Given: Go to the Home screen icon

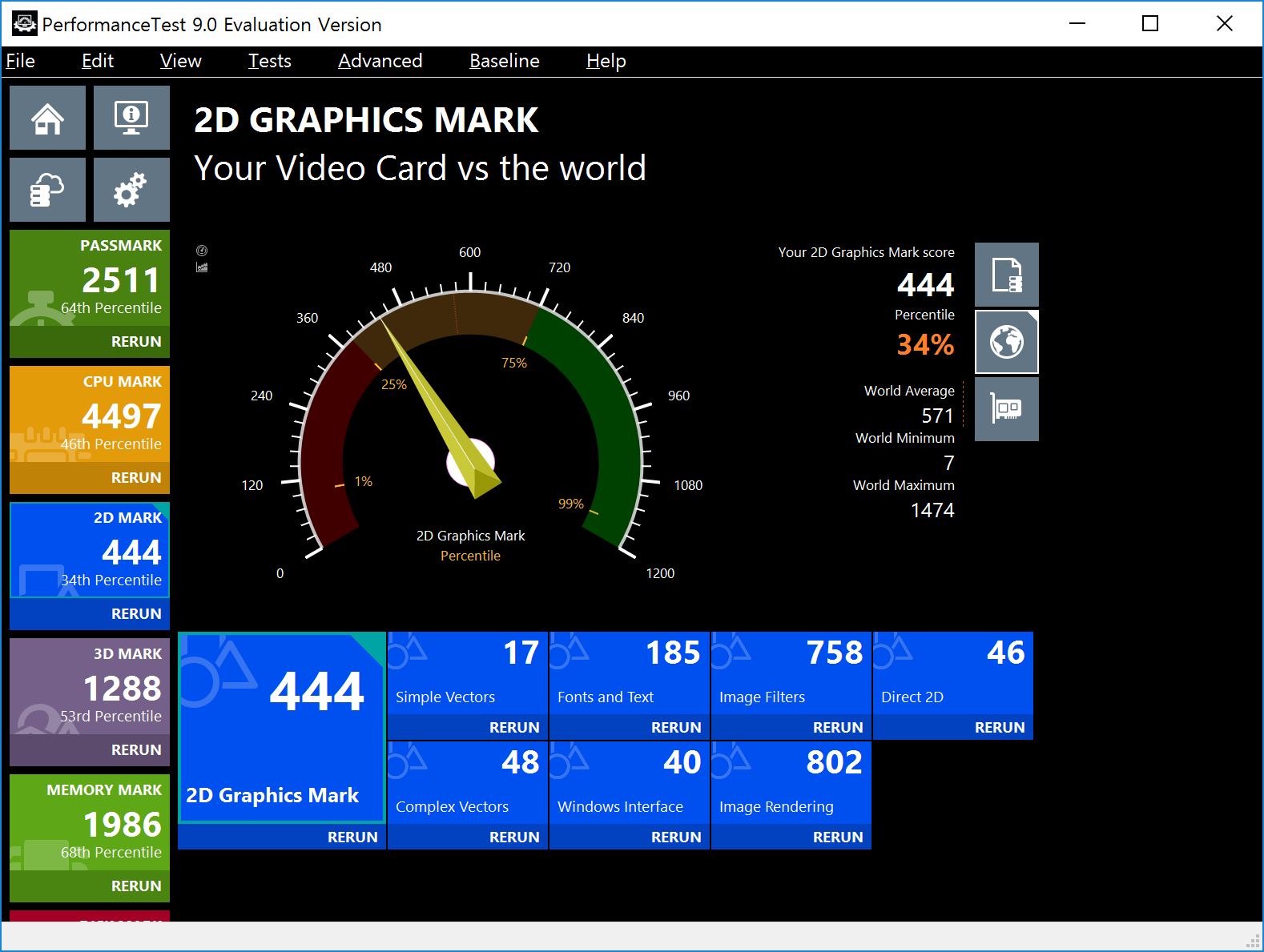Looking at the screenshot, I should click(47, 118).
